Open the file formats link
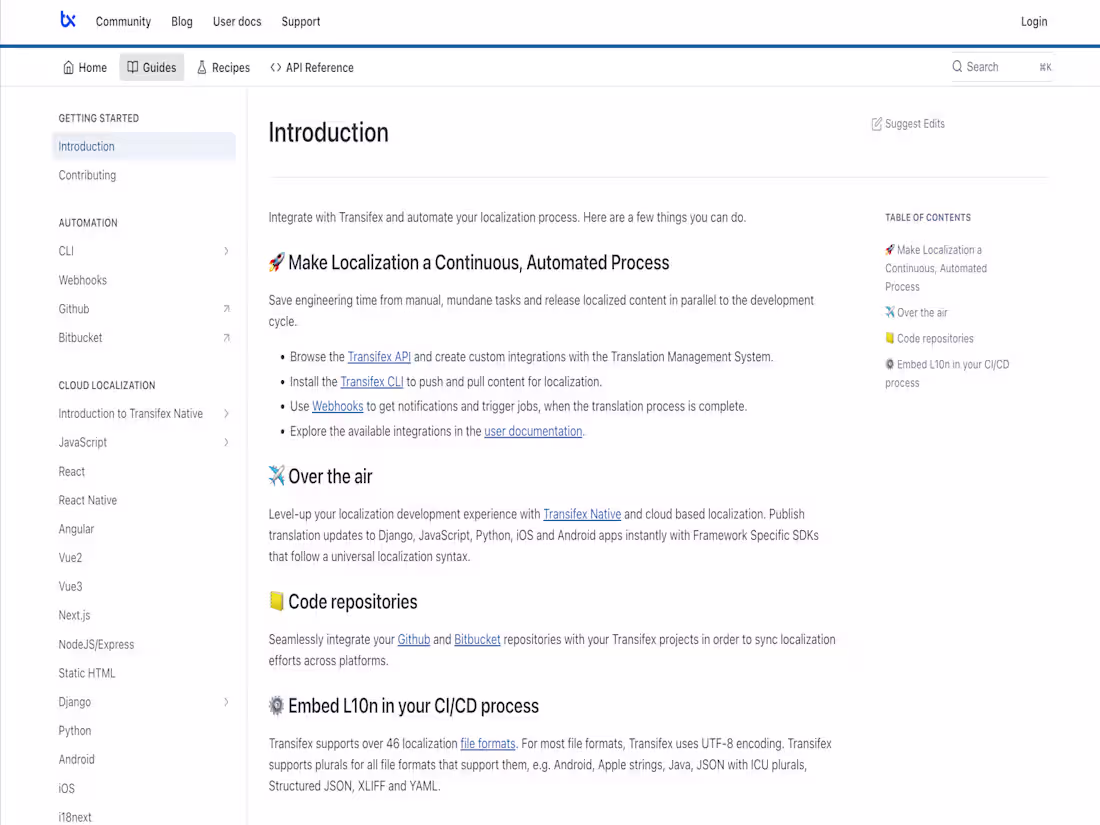The image size is (1100, 825). [488, 743]
